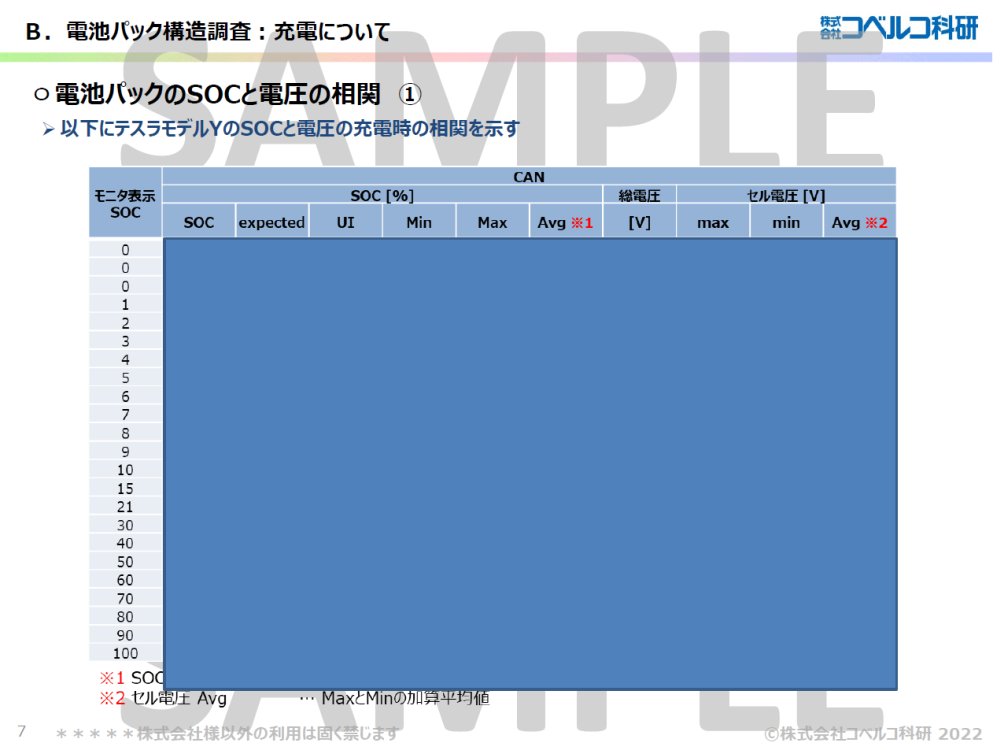This screenshot has width=1000, height=750.
Task: Click the [V] unit header cell
Action: (639, 222)
